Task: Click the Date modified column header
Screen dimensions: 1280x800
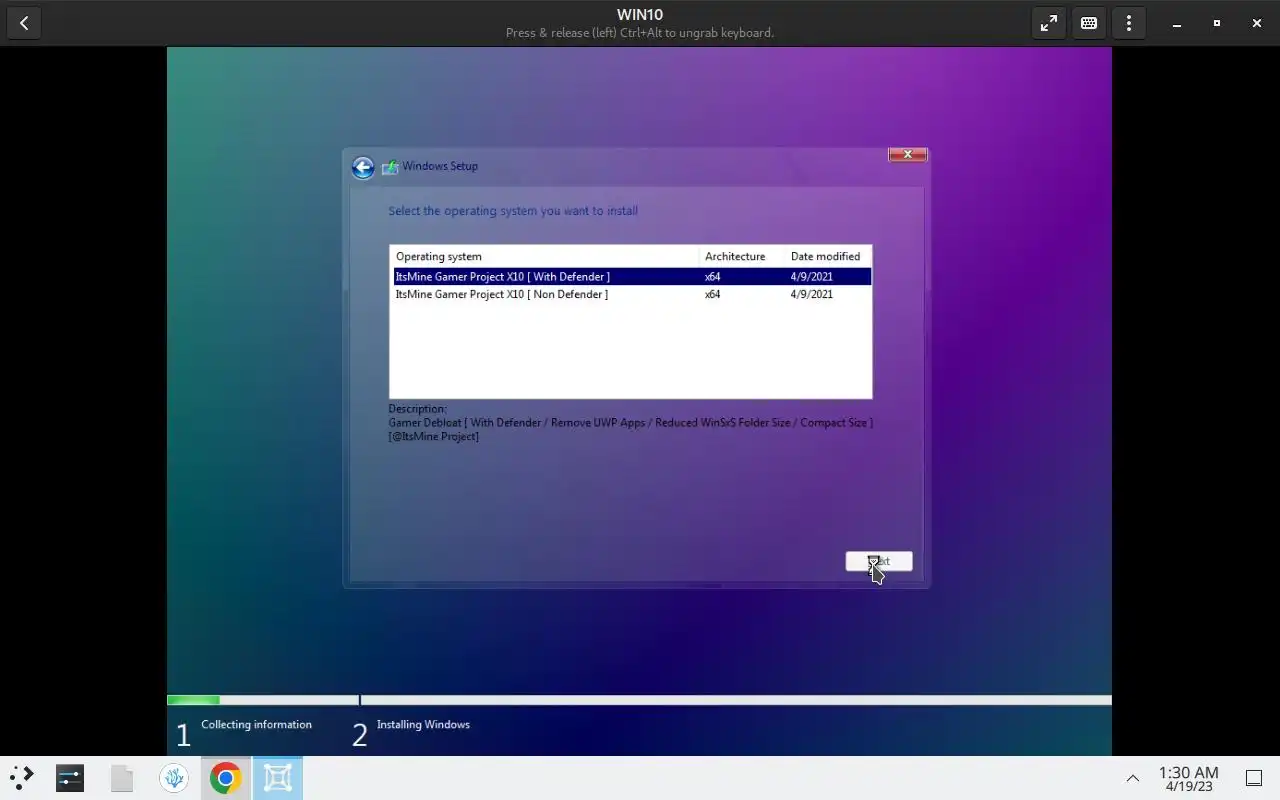Action: tap(828, 256)
